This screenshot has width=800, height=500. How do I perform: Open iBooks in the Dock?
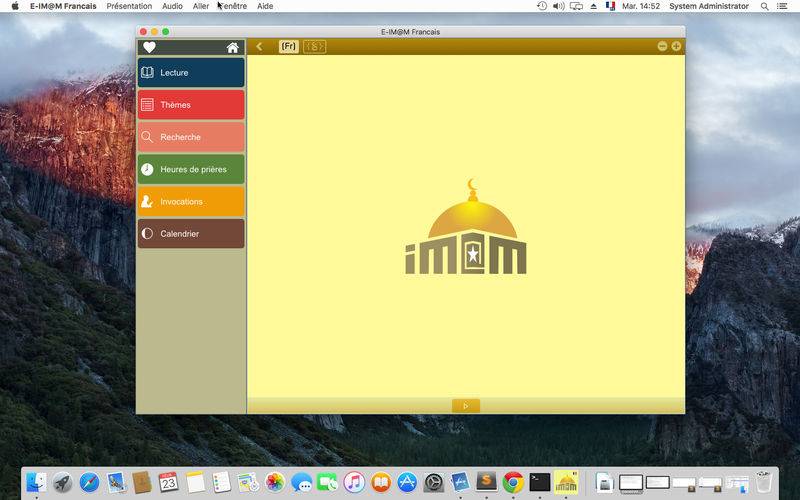pos(381,482)
